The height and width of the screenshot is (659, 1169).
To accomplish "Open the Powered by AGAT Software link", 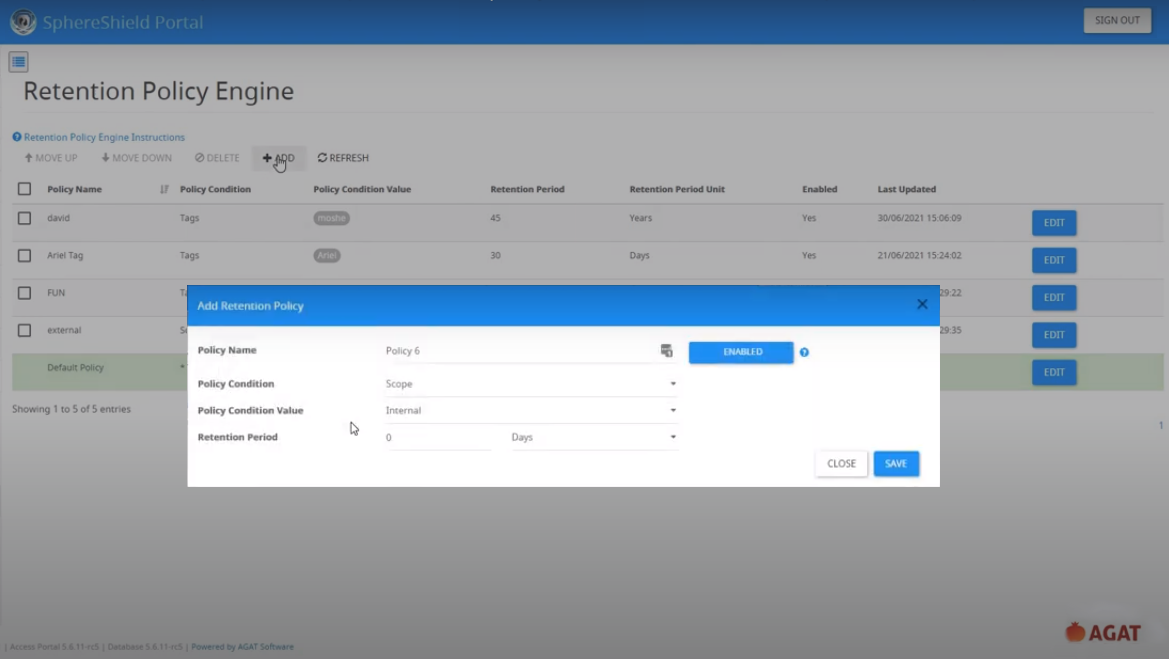I will click(x=242, y=647).
